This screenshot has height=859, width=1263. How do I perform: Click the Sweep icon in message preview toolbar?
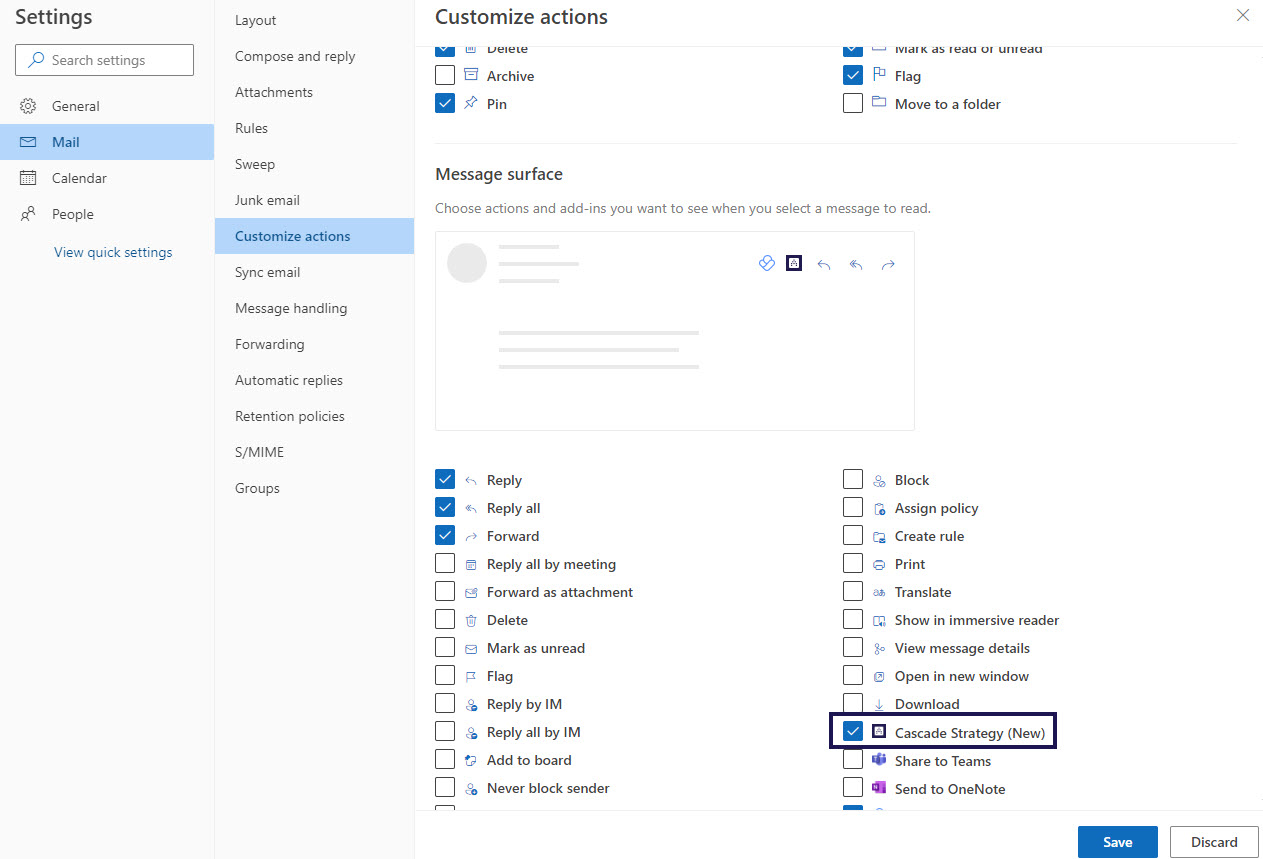pyautogui.click(x=767, y=263)
